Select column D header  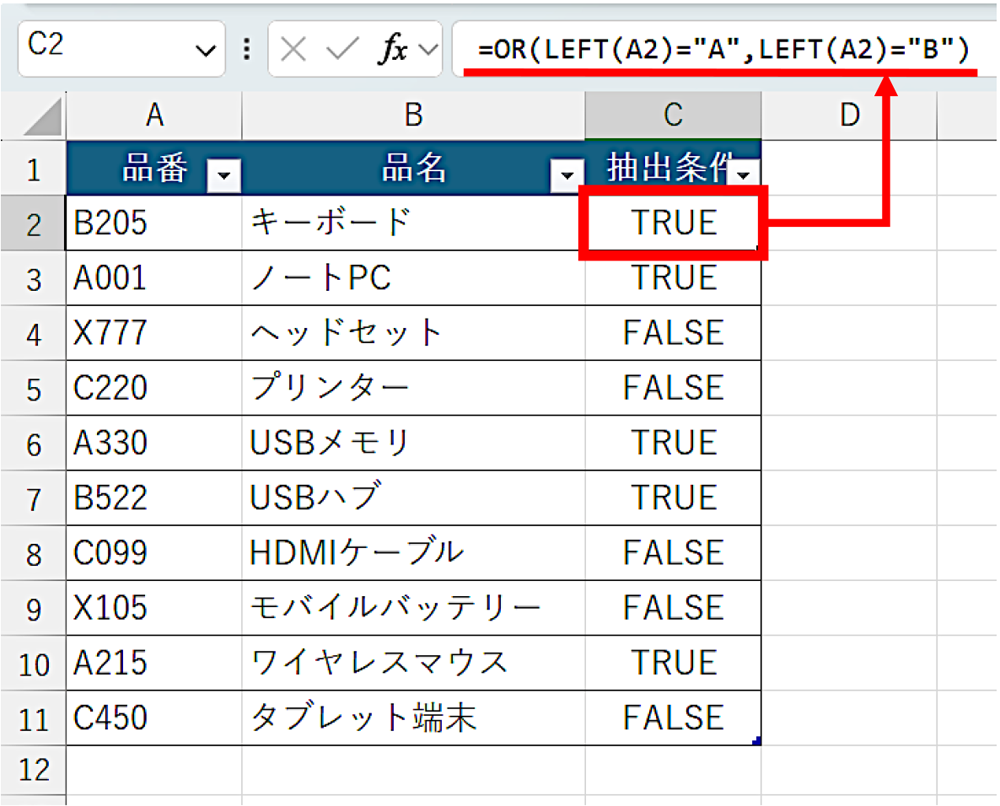coord(849,115)
